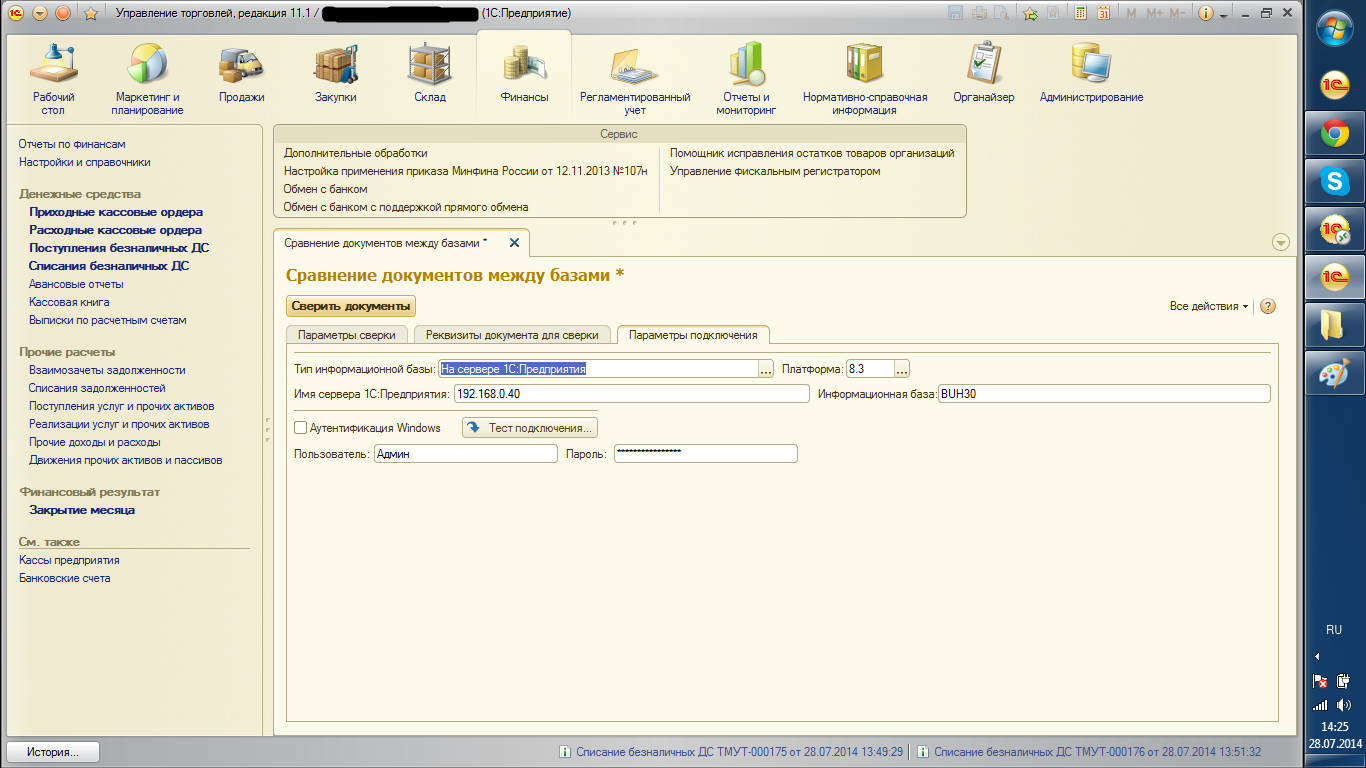Open the calendar icon in title bar

pyautogui.click(x=1103, y=14)
